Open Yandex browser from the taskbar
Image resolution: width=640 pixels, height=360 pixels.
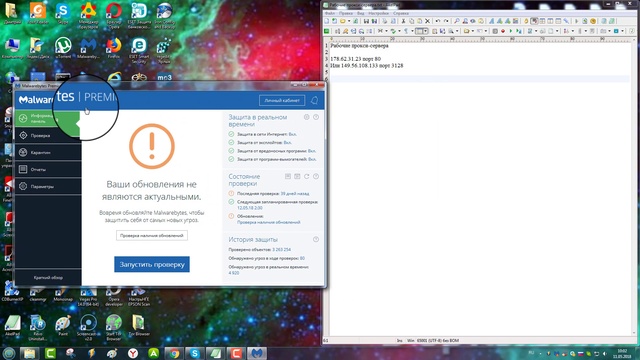pyautogui.click(x=133, y=353)
